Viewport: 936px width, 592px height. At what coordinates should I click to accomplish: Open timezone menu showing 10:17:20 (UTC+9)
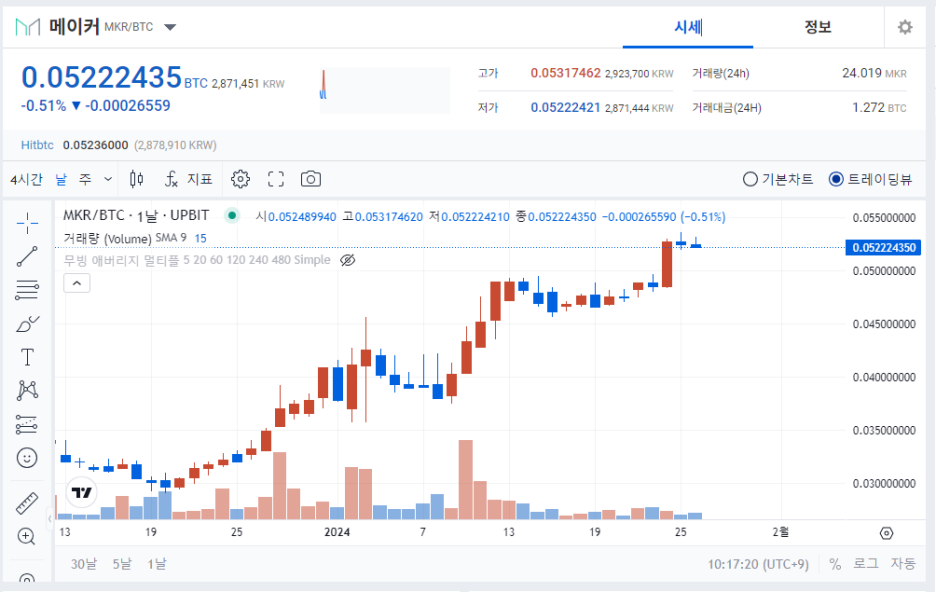(758, 564)
